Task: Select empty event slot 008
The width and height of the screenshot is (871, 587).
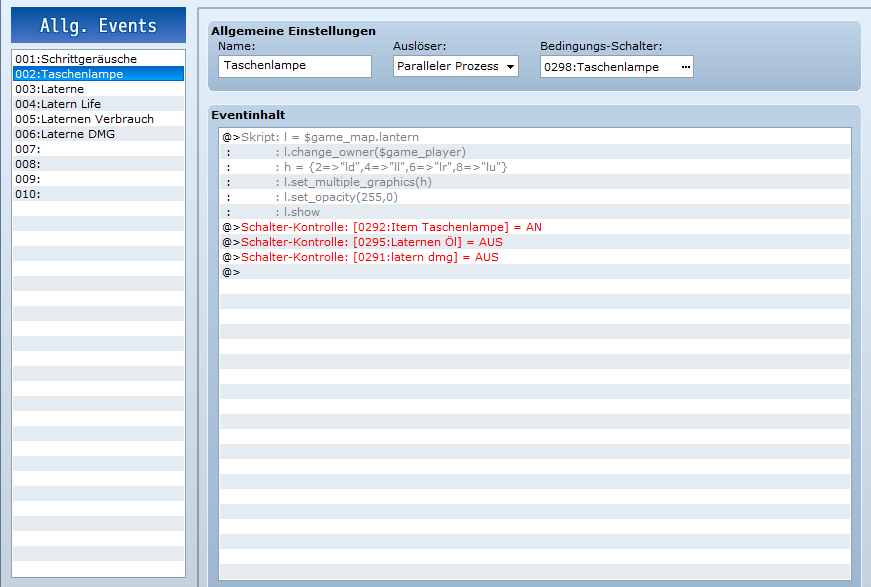Action: tap(98, 164)
